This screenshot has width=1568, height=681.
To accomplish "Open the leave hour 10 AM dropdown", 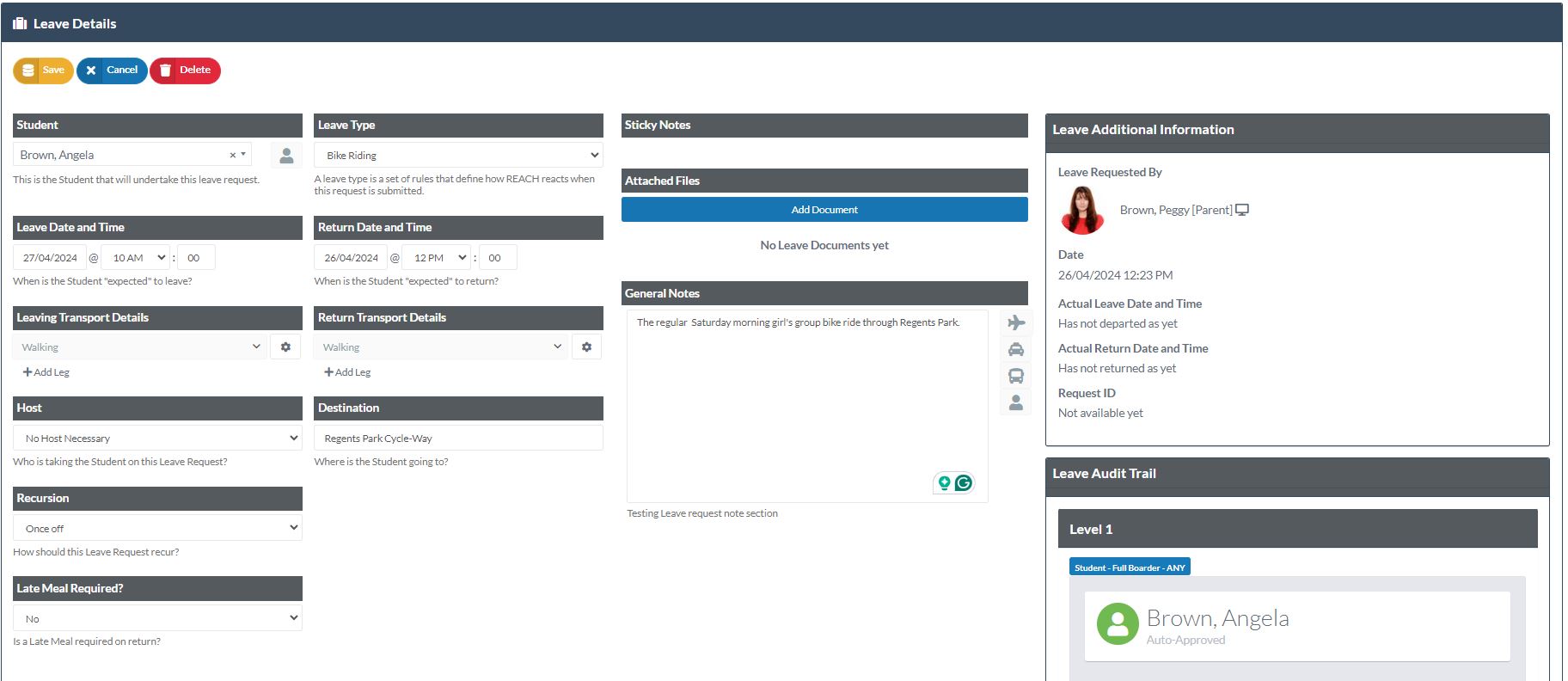I will (136, 258).
